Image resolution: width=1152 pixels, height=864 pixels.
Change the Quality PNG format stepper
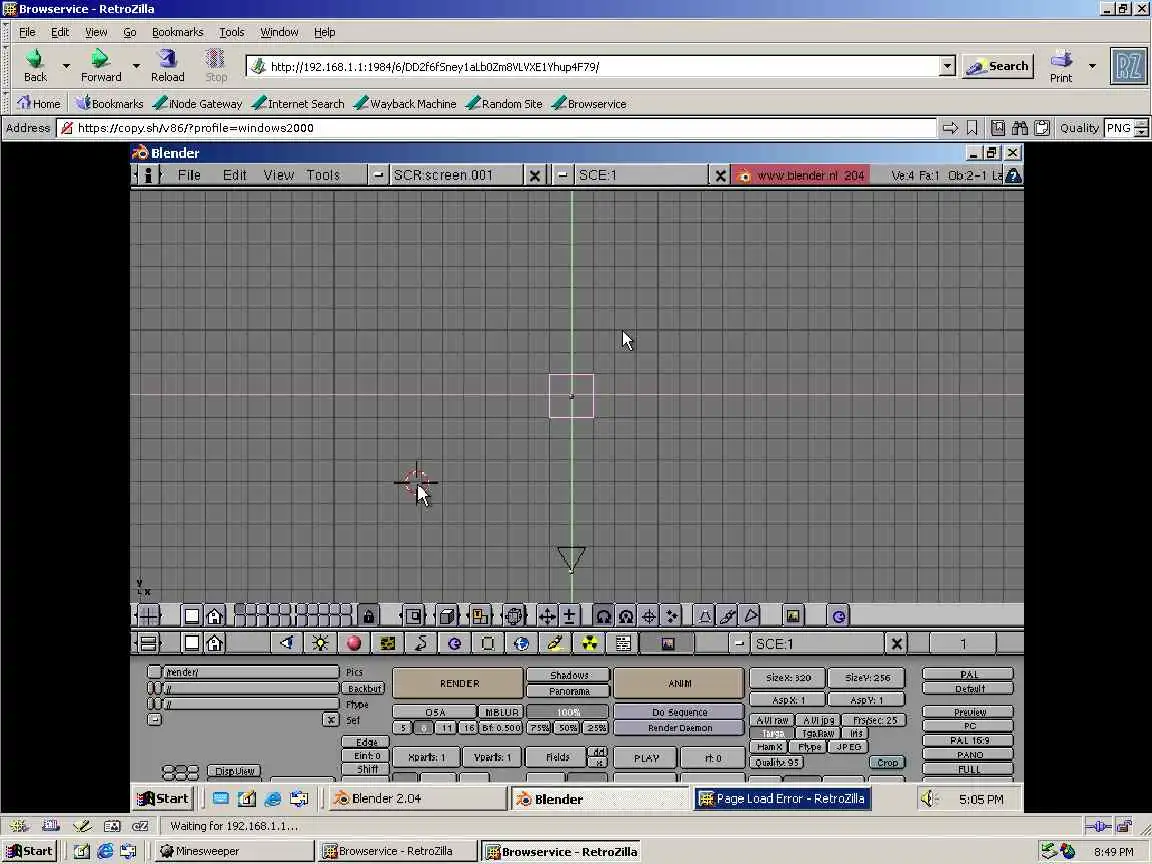pos(1141,128)
